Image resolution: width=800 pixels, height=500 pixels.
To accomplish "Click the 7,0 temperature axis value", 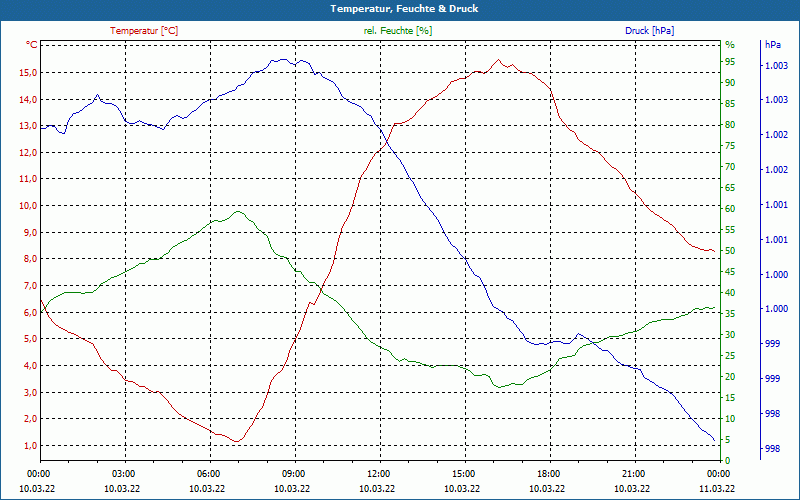I will click(x=30, y=285).
